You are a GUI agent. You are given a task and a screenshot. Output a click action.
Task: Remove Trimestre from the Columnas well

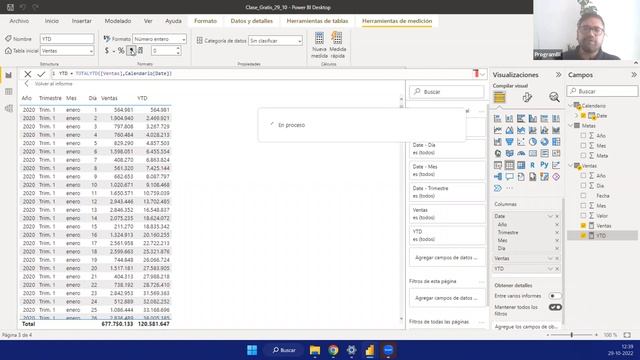[557, 233]
